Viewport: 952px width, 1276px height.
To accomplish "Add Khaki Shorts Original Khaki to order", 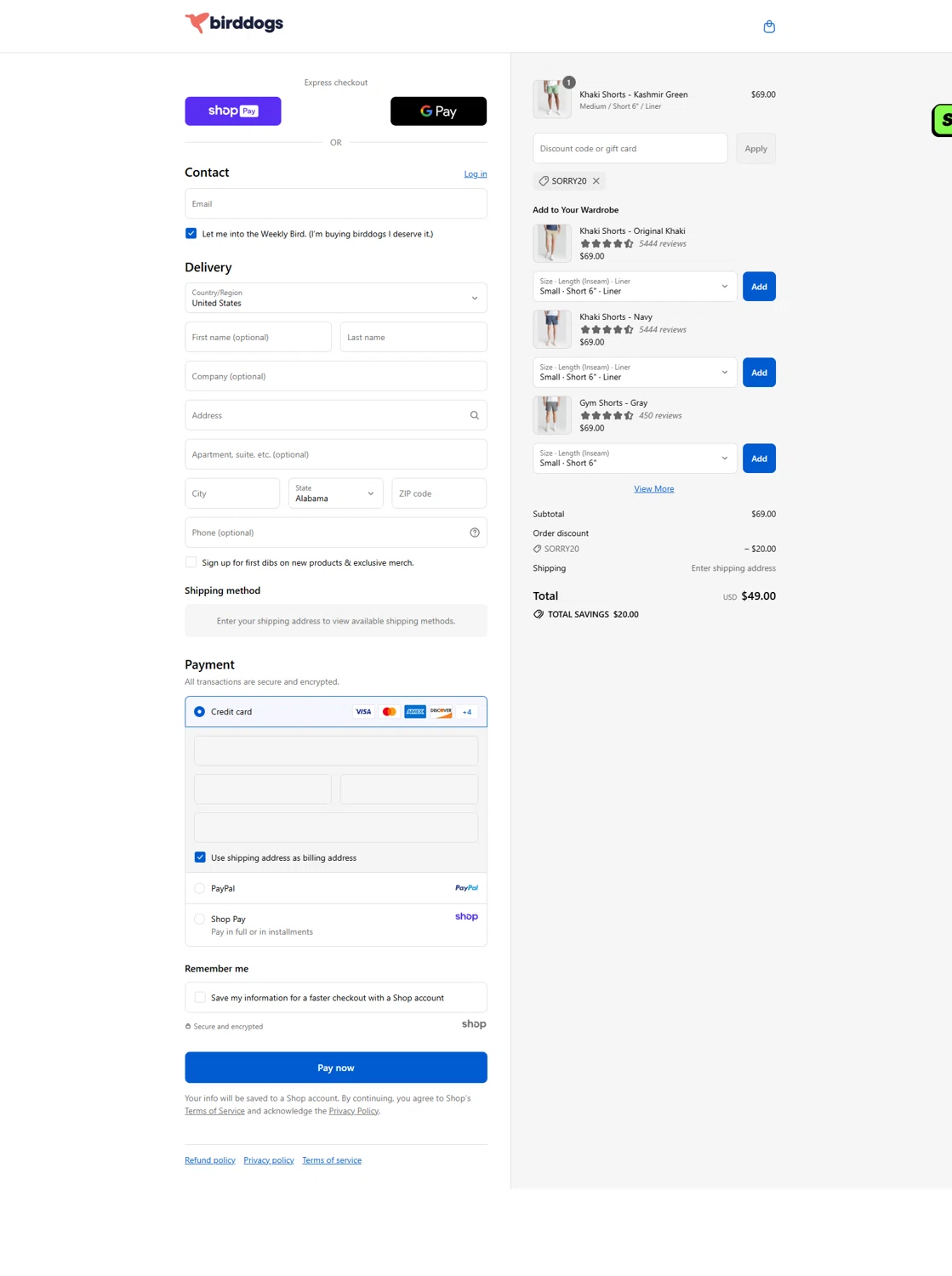I will (759, 287).
